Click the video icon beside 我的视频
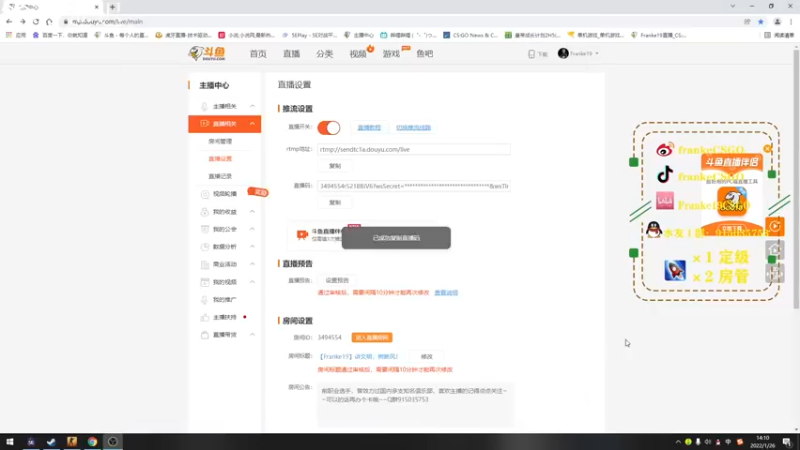The image size is (800, 450). point(205,282)
